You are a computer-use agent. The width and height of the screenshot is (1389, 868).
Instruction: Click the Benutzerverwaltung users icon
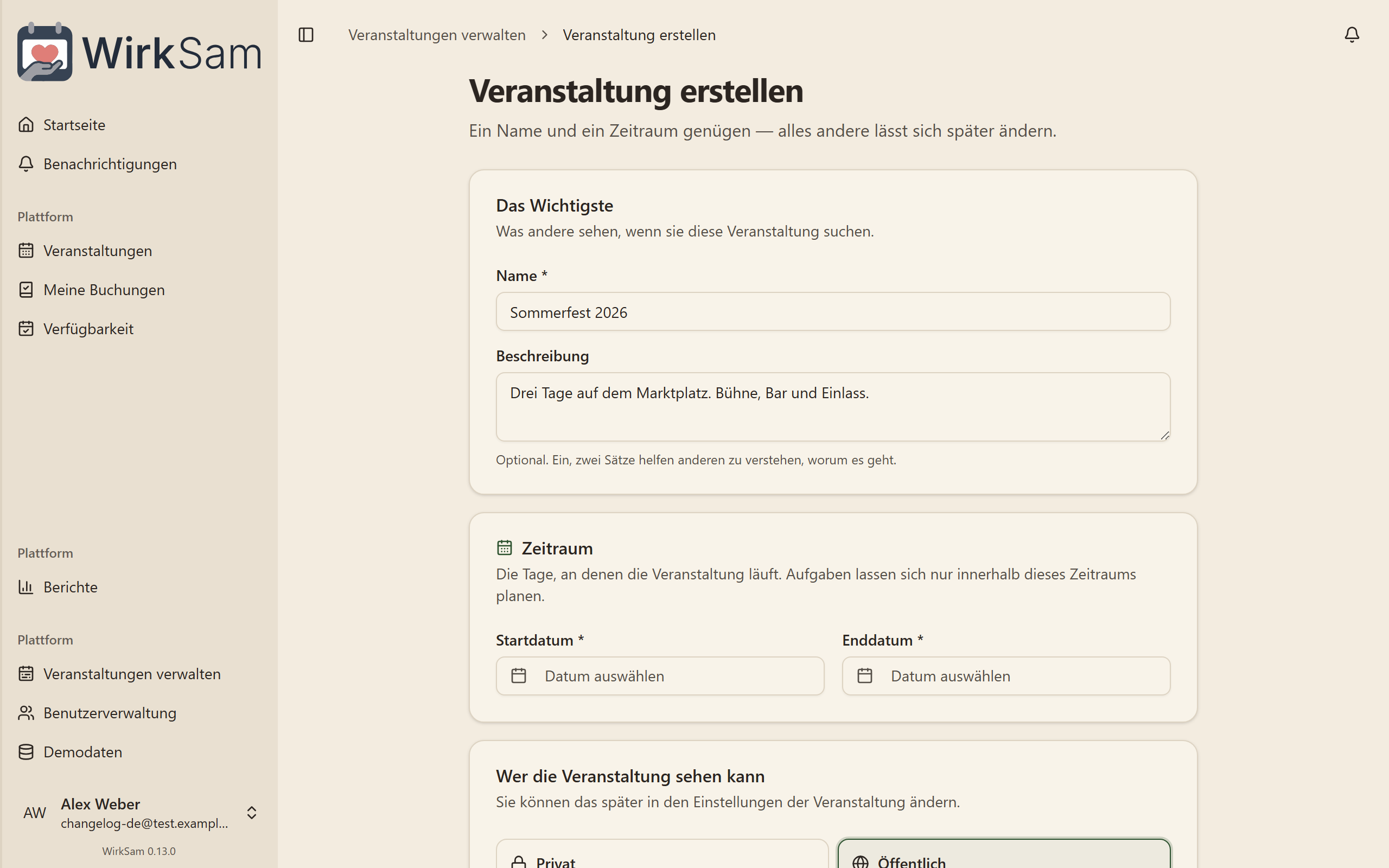click(x=26, y=712)
